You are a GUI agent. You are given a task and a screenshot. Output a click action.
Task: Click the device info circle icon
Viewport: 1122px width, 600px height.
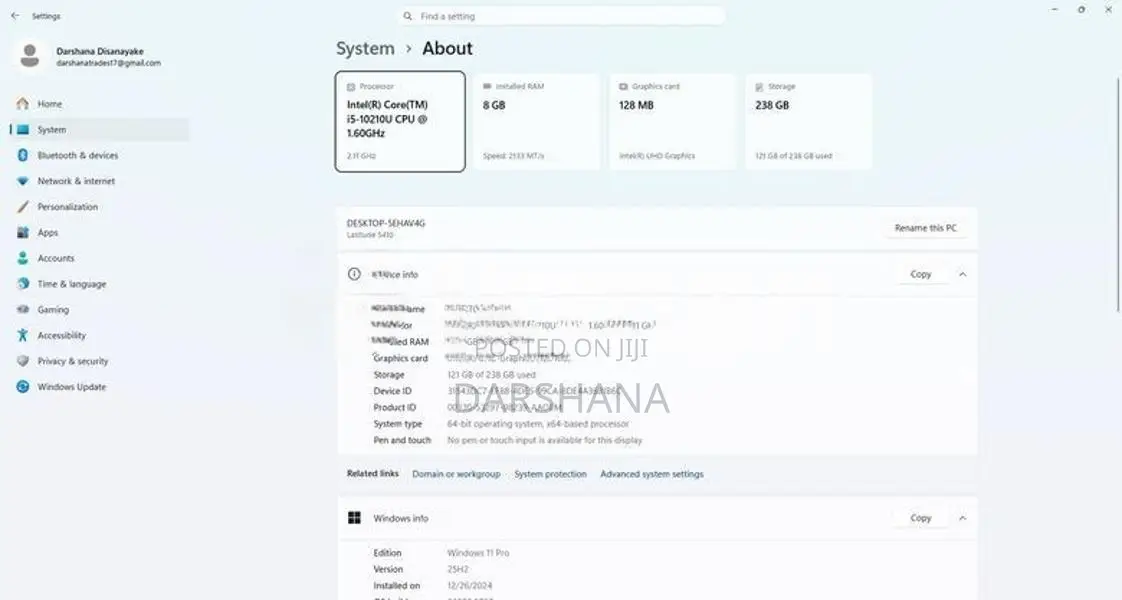(354, 274)
